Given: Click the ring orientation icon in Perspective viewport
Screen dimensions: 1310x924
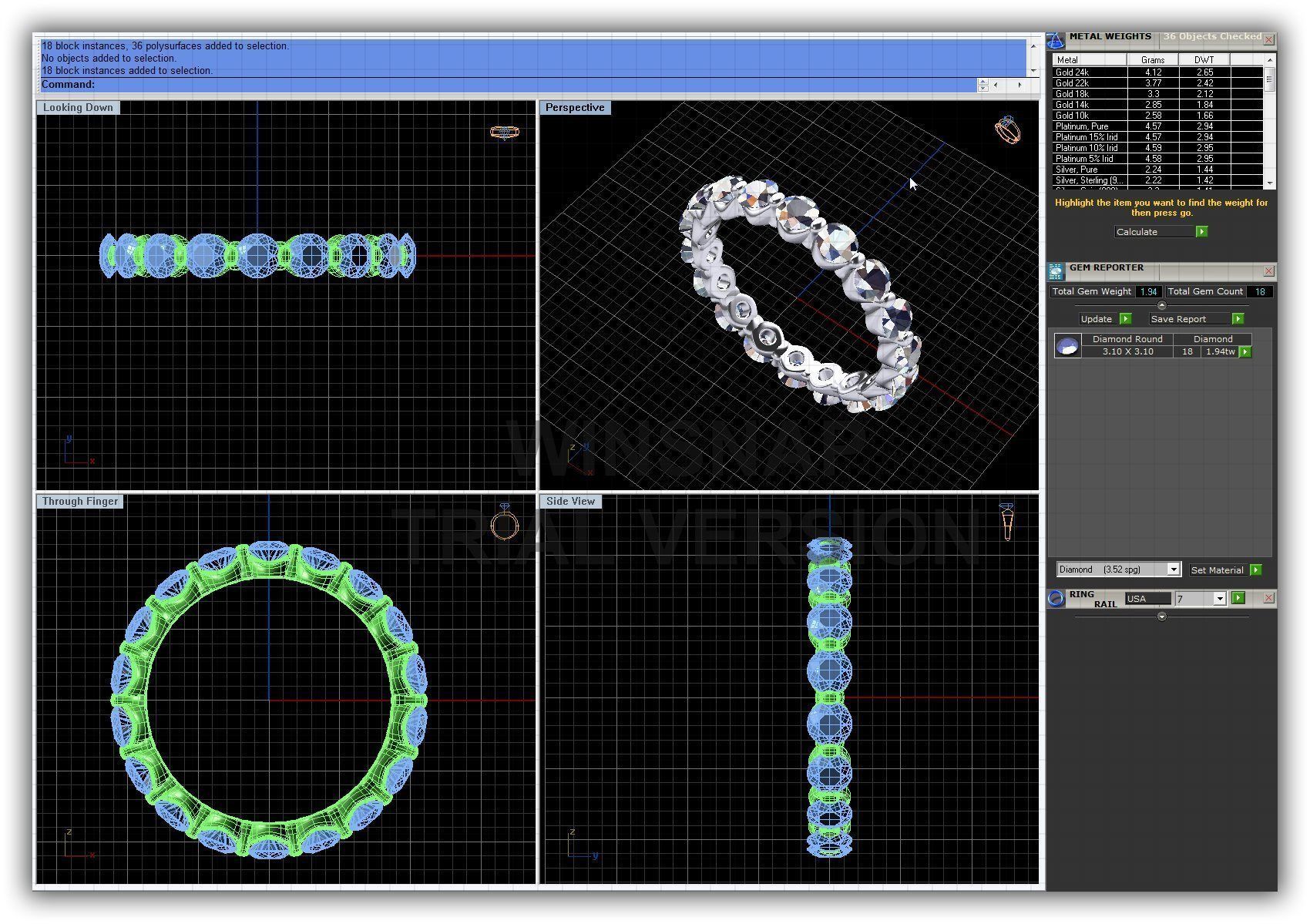Looking at the screenshot, I should [1008, 129].
